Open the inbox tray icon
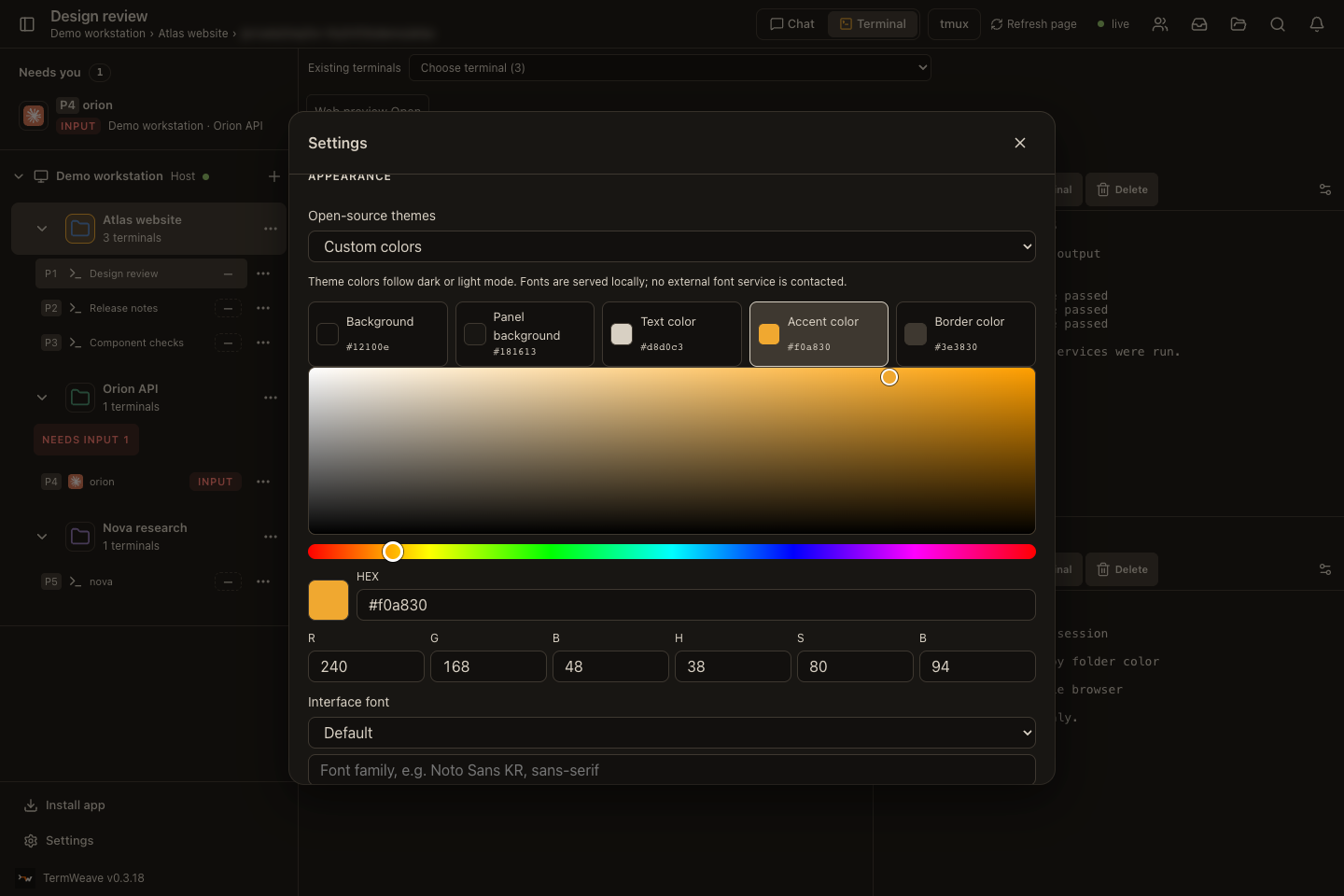The height and width of the screenshot is (896, 1344). 1199,24
